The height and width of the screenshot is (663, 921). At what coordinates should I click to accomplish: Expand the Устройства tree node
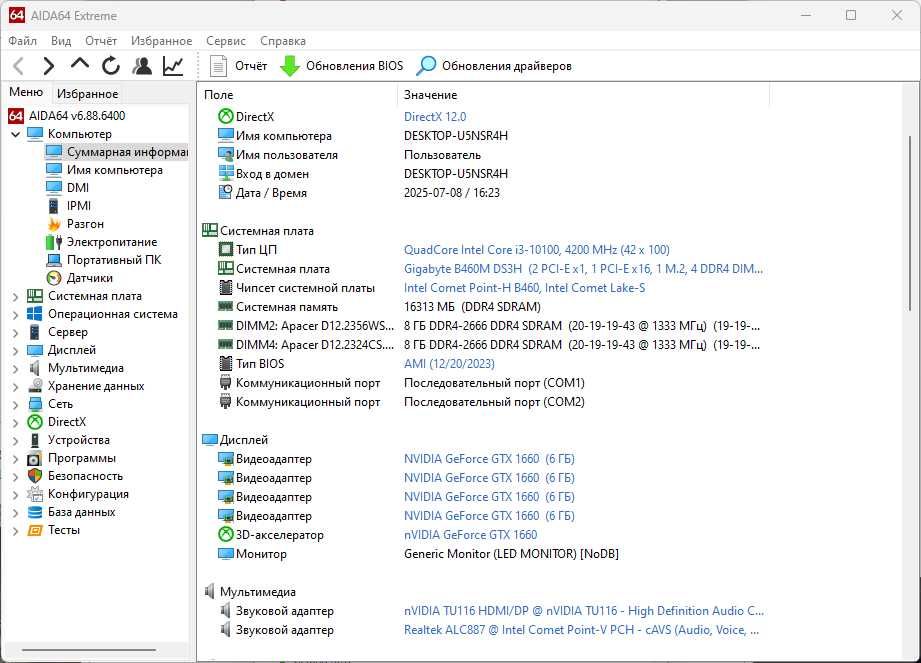point(16,441)
